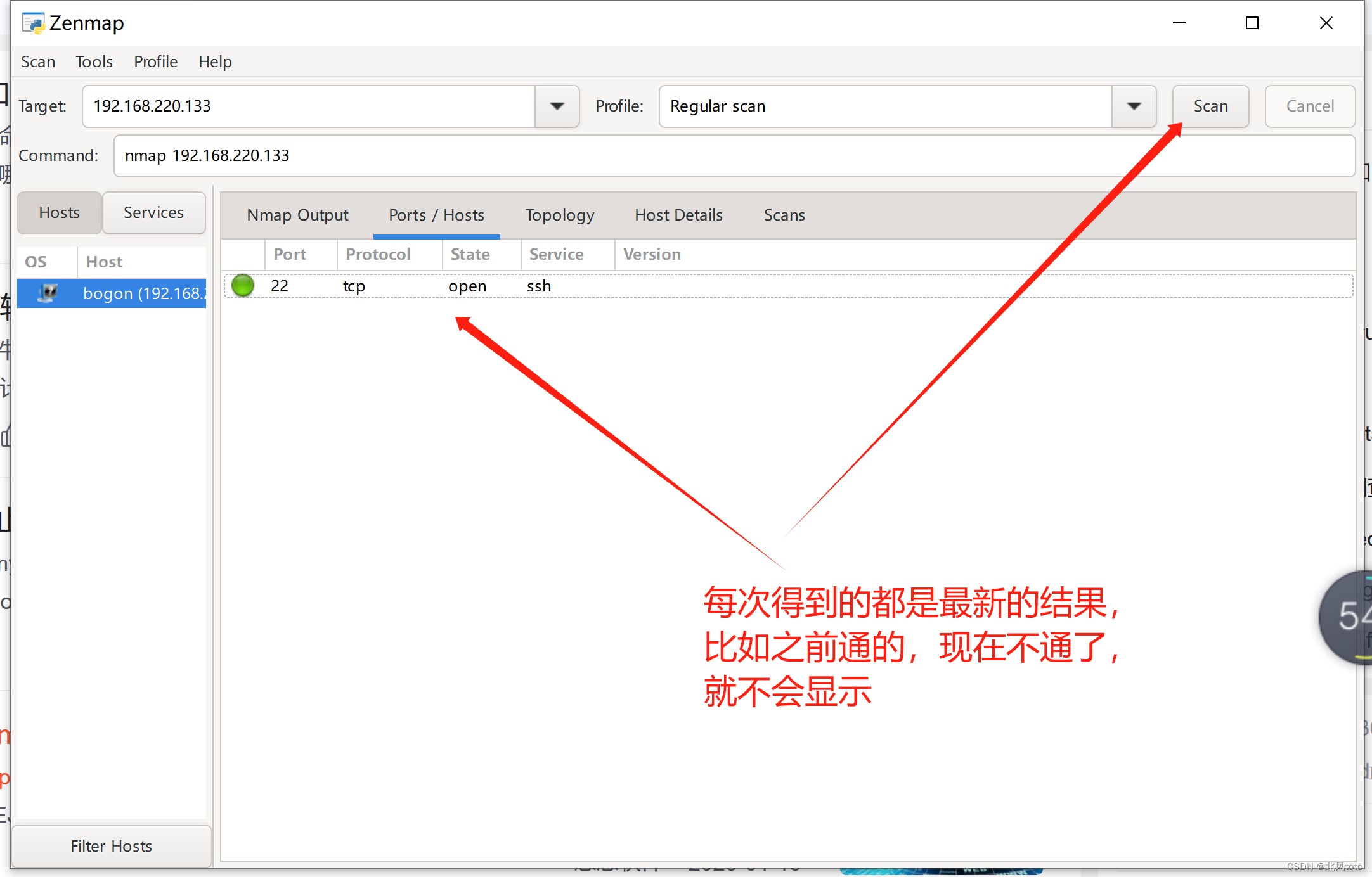Open the Host Details tab

tap(678, 215)
